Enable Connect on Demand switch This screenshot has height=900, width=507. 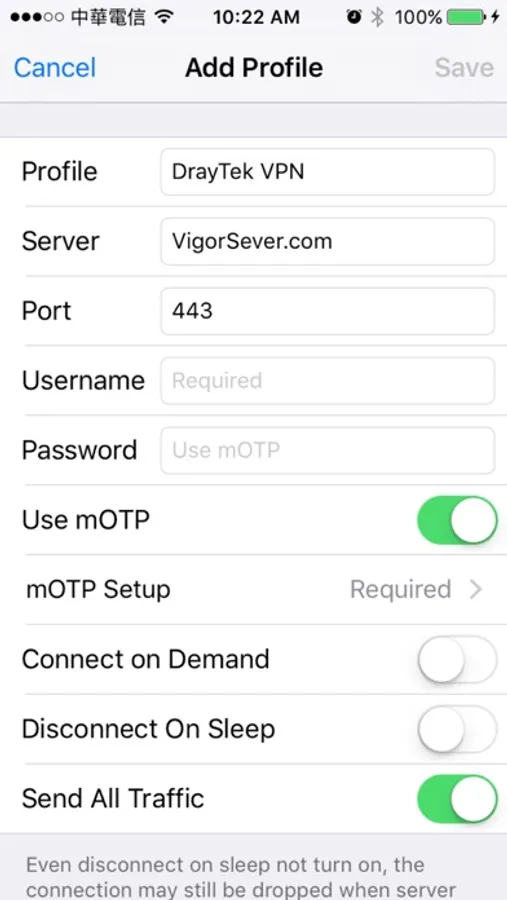click(457, 660)
